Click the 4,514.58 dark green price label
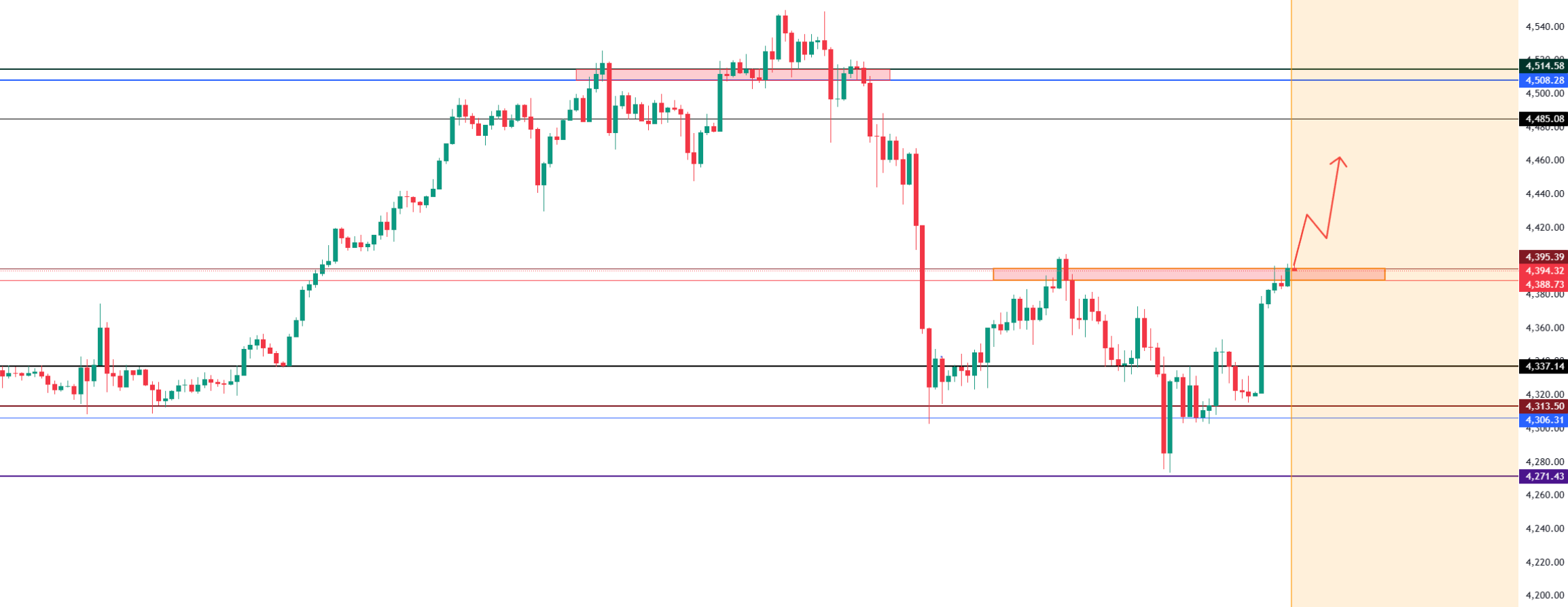Image resolution: width=1568 pixels, height=607 pixels. pos(1543,66)
